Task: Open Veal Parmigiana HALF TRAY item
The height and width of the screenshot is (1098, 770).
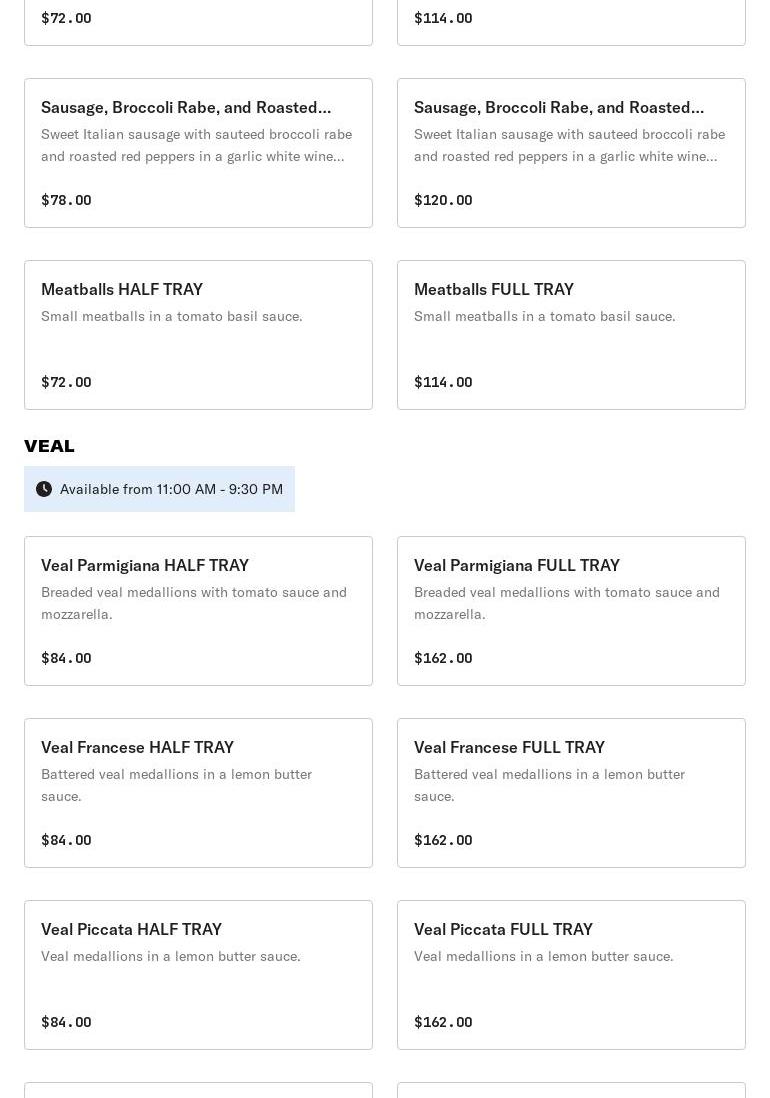Action: (198, 610)
